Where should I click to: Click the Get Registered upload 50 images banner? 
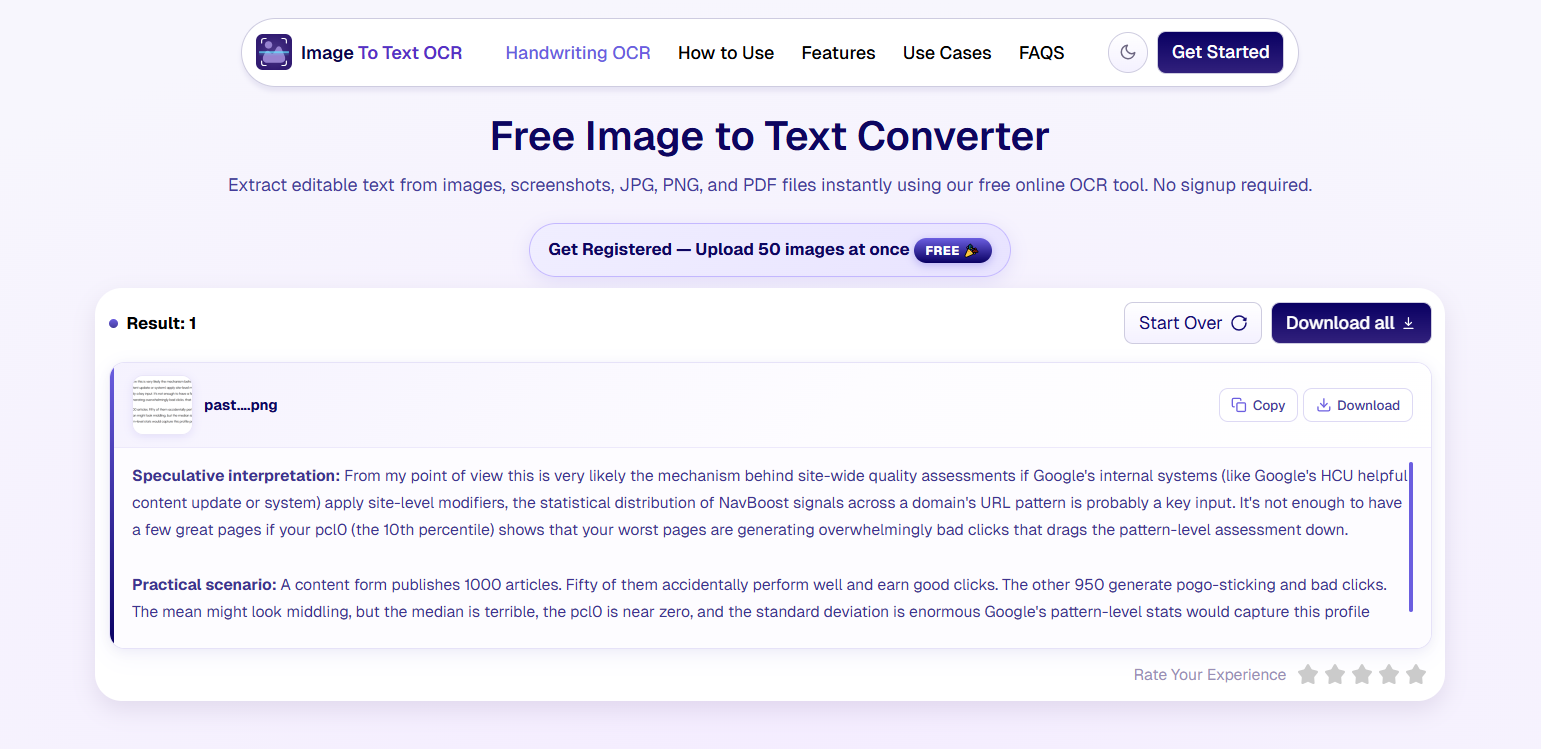[769, 250]
